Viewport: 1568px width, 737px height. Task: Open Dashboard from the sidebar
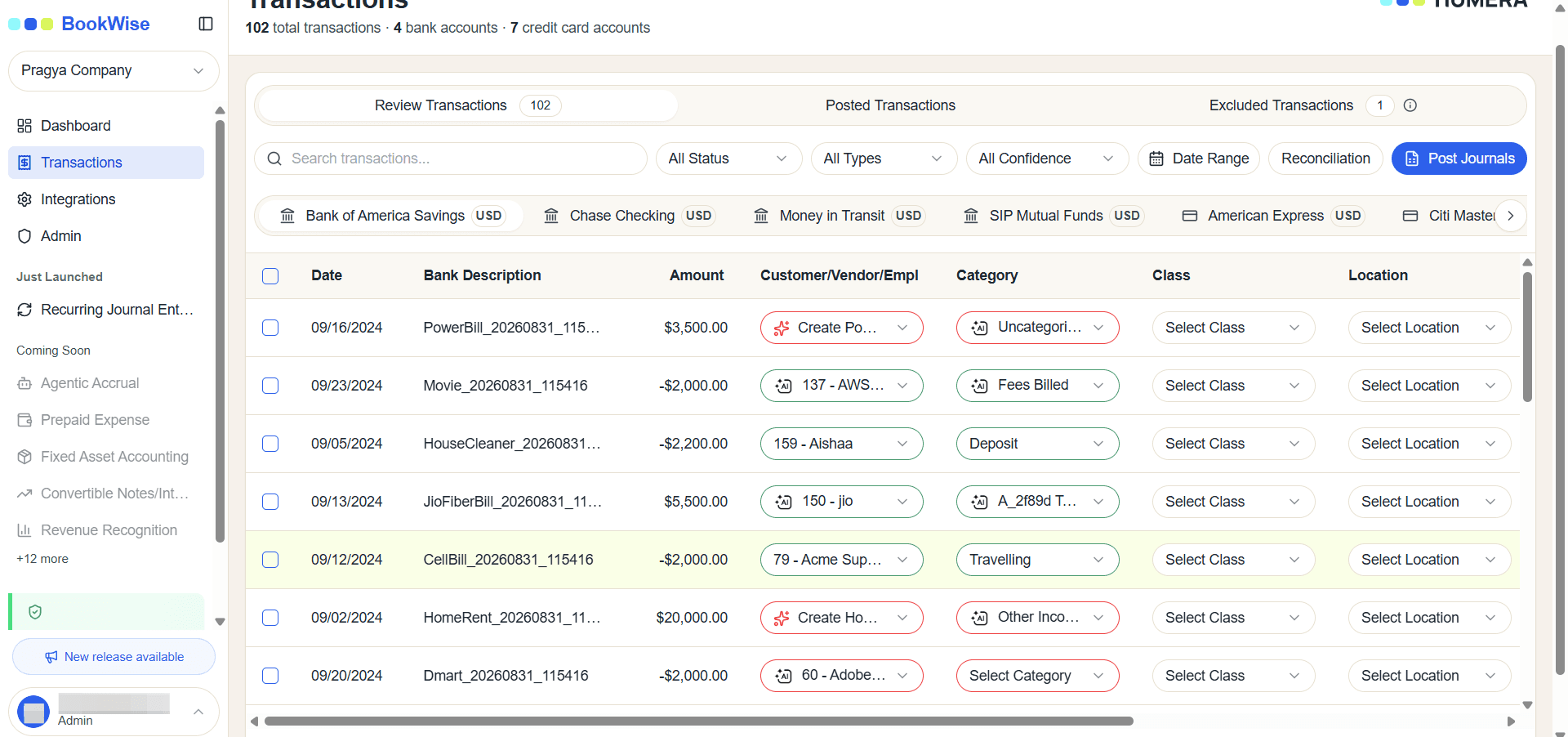coord(106,126)
